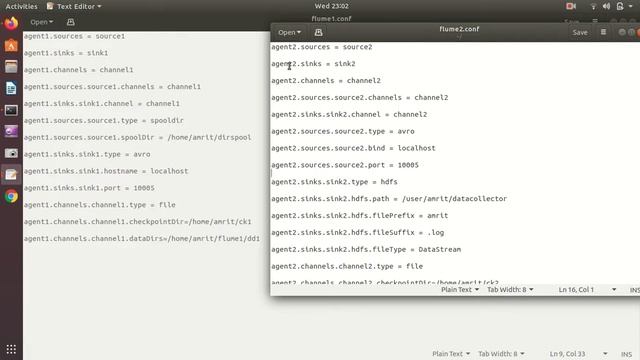Click line 'agent2.sources.source2.bind = localhost'
This screenshot has height=360, width=640.
(x=353, y=148)
